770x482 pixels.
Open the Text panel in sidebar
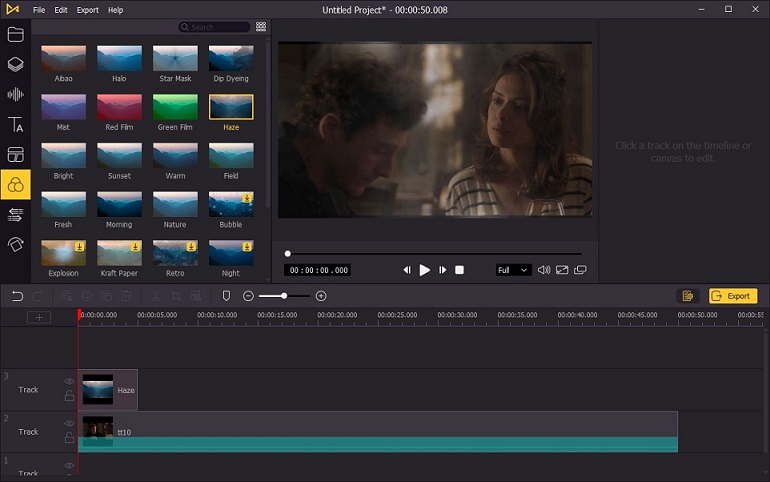click(x=15, y=124)
